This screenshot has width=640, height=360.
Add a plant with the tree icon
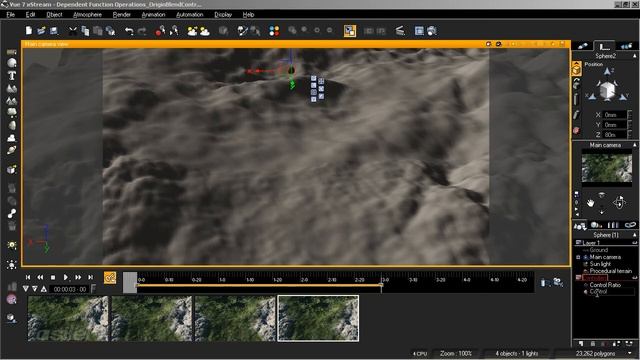click(12, 112)
